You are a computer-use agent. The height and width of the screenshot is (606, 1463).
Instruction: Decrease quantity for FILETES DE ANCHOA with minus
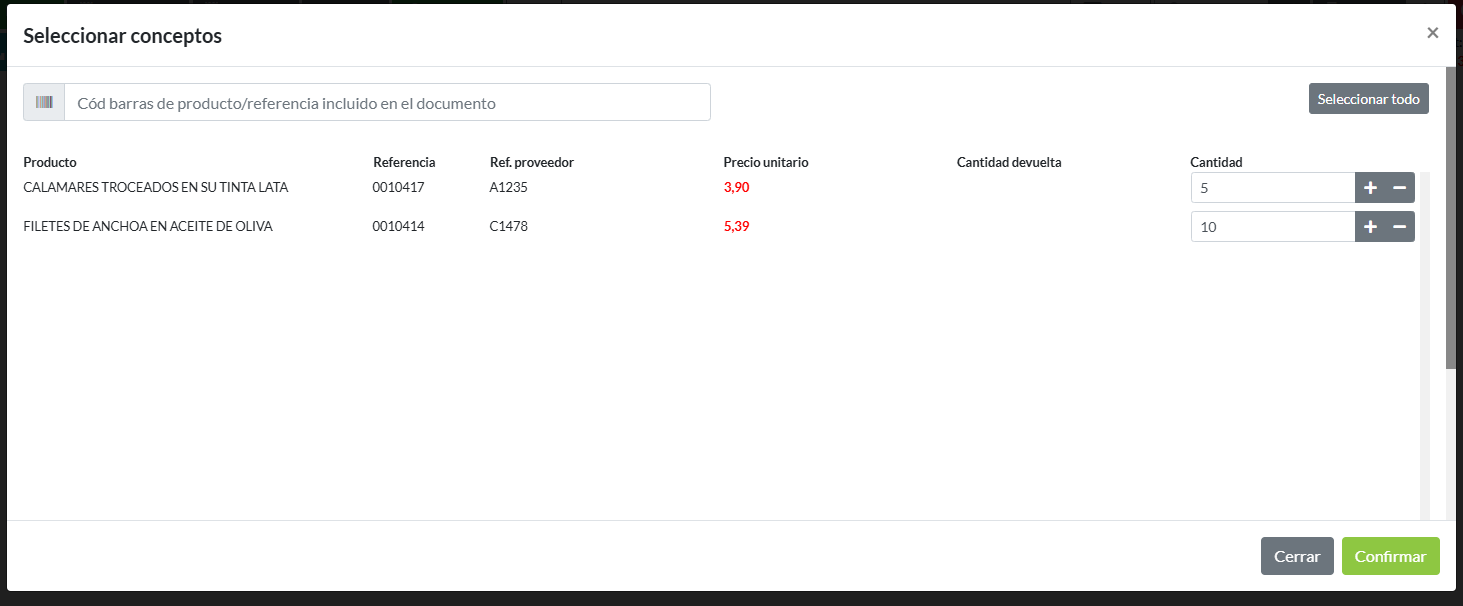click(1400, 227)
